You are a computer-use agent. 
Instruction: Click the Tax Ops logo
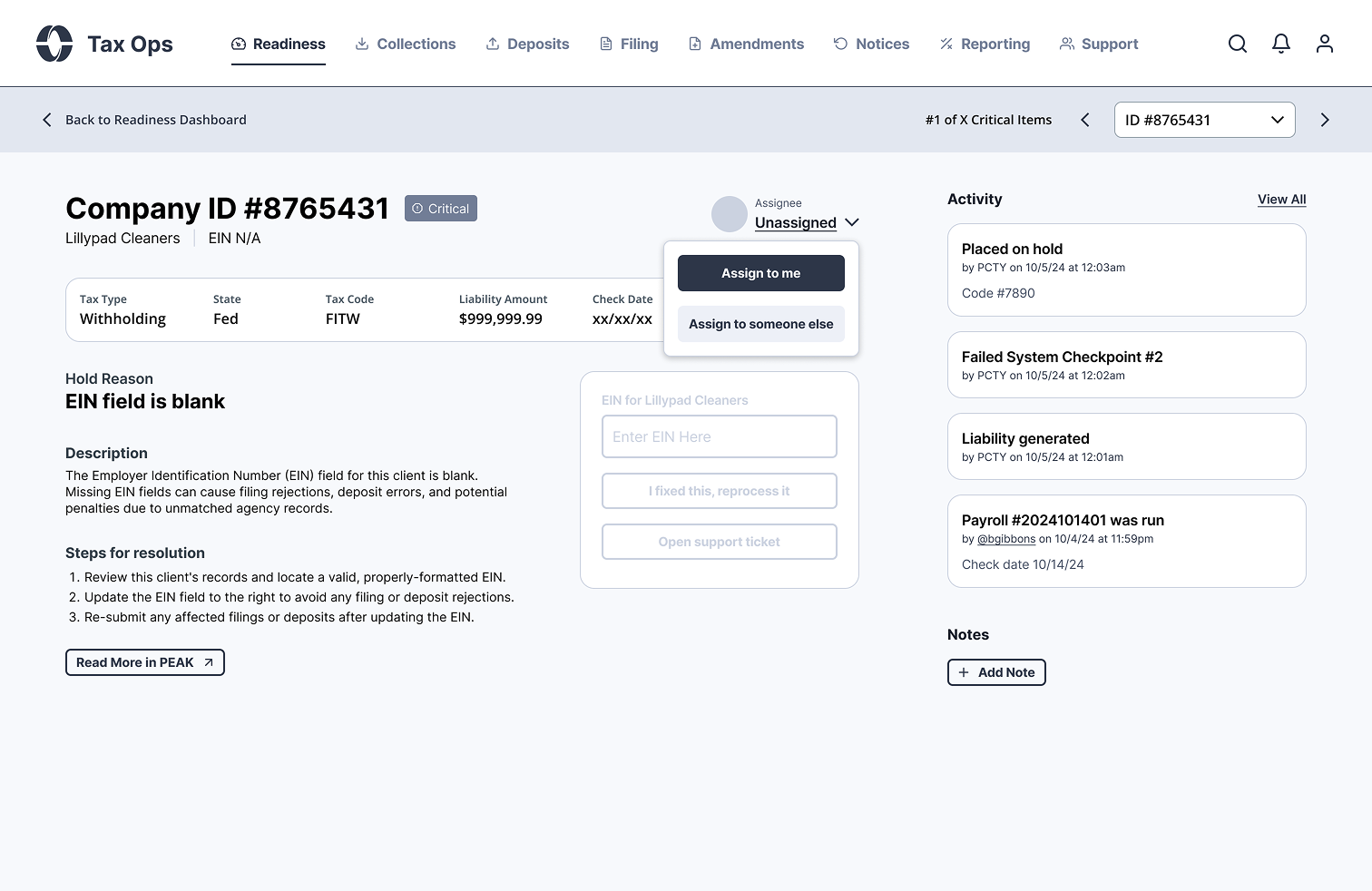54,44
